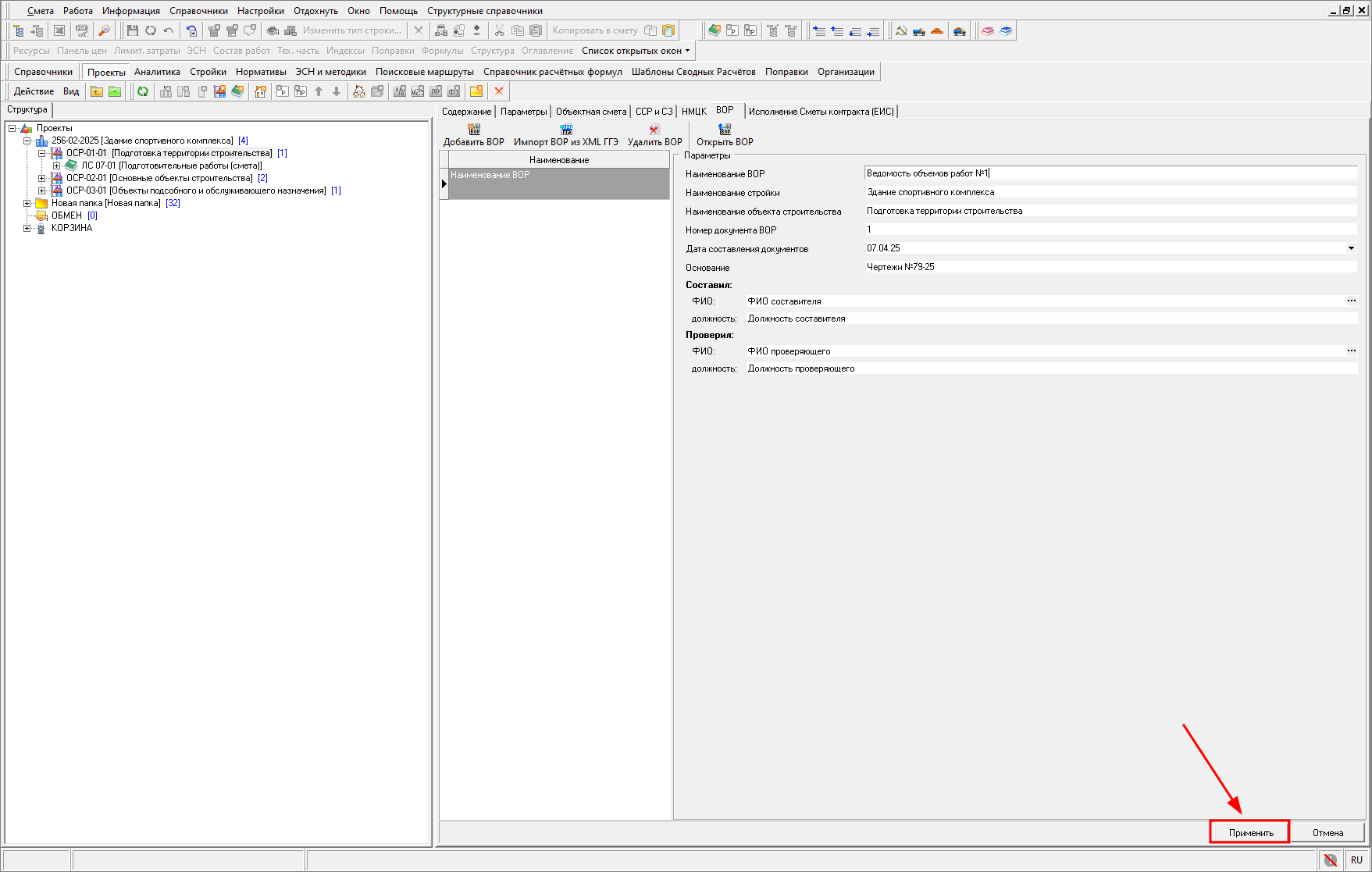Open the Дата составления документов dropdown
This screenshot has height=872, width=1372.
click(1351, 248)
